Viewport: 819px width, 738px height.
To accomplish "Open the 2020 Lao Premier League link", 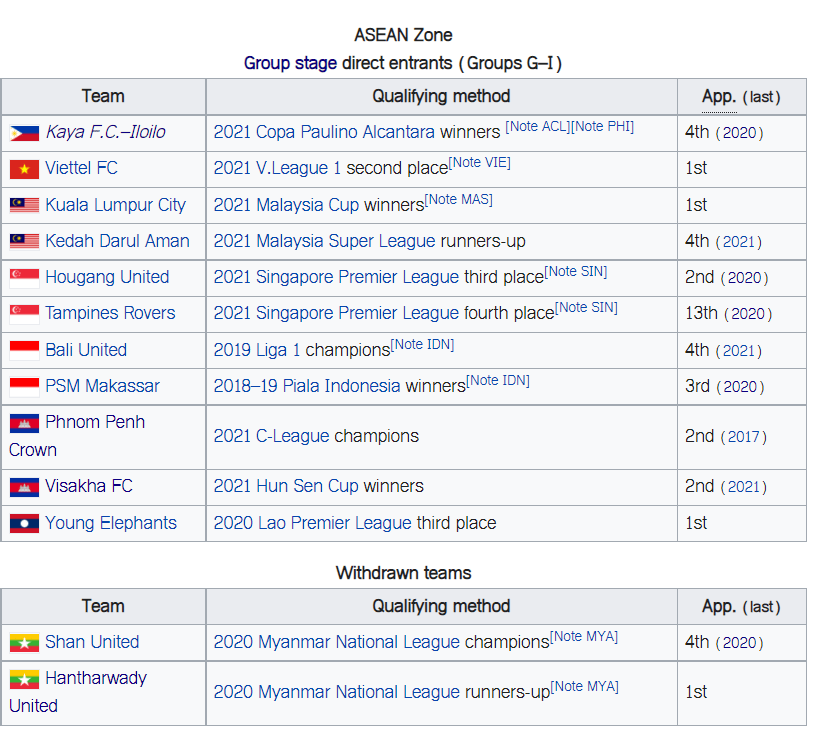I will pyautogui.click(x=312, y=523).
